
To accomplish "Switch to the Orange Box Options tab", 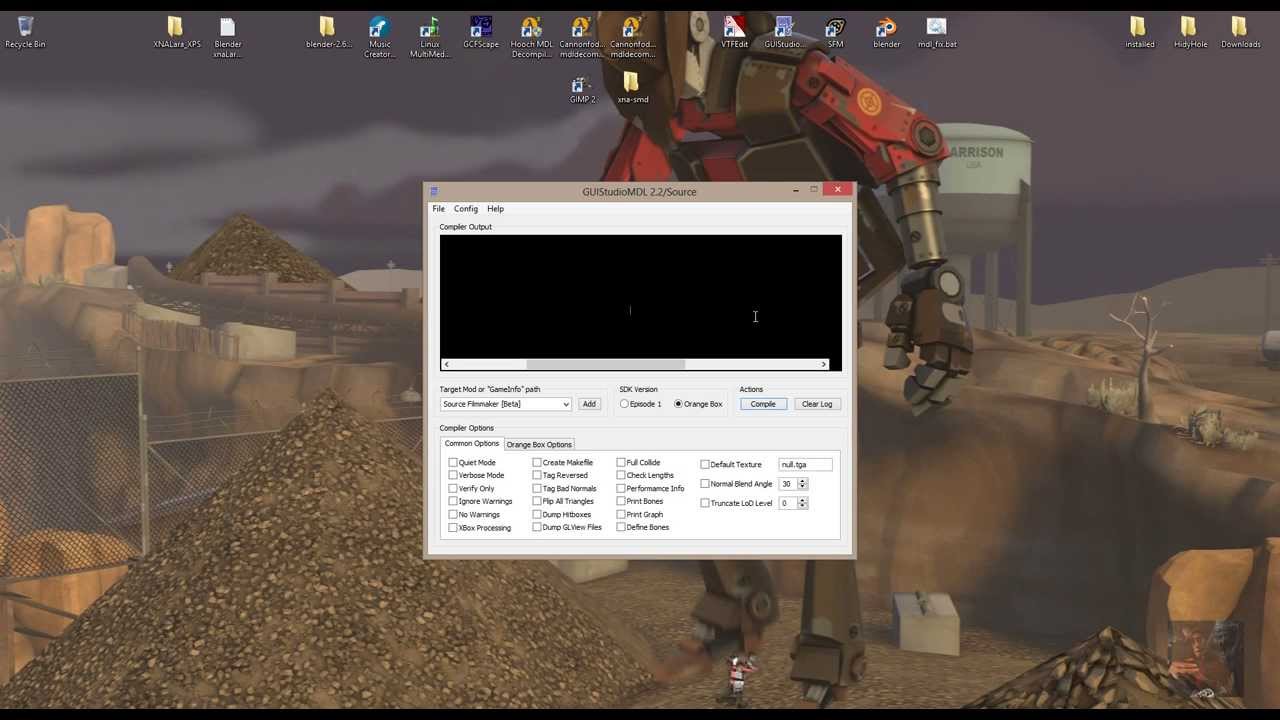I will [539, 445].
